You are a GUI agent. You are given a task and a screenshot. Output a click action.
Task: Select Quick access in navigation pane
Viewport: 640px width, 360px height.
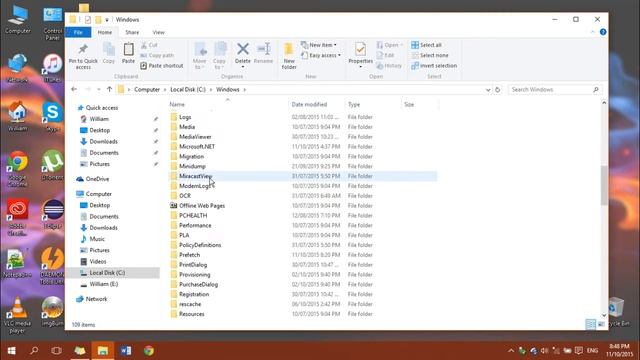102,108
